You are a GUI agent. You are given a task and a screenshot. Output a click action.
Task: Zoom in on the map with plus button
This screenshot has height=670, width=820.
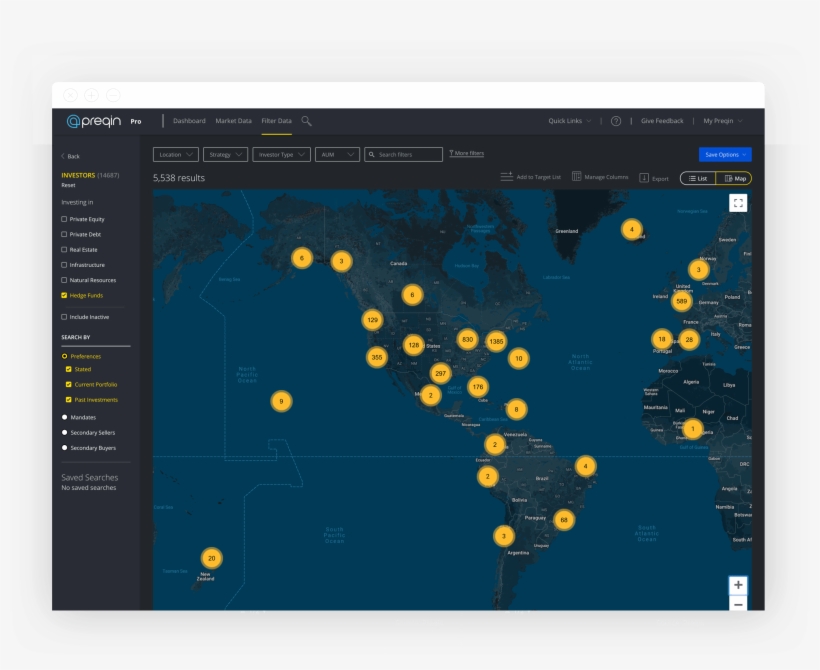coord(738,585)
